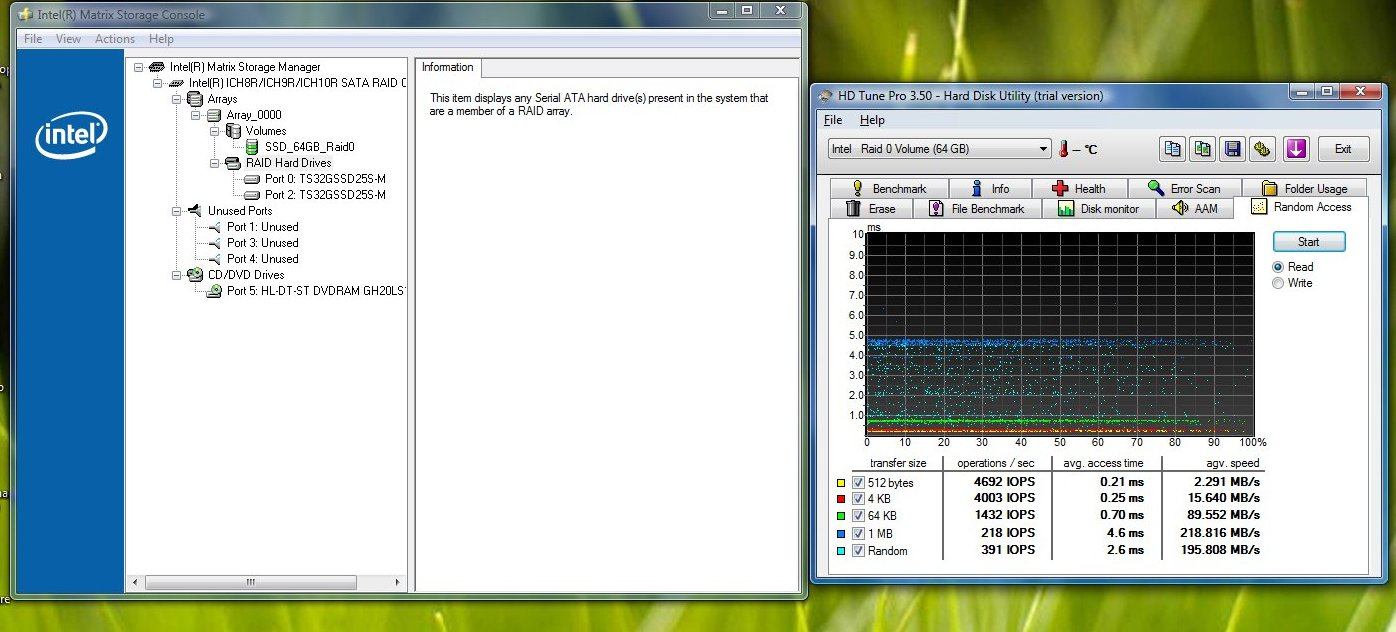1396x632 pixels.
Task: Open the File menu in Matrix Storage Console
Action: (33, 39)
